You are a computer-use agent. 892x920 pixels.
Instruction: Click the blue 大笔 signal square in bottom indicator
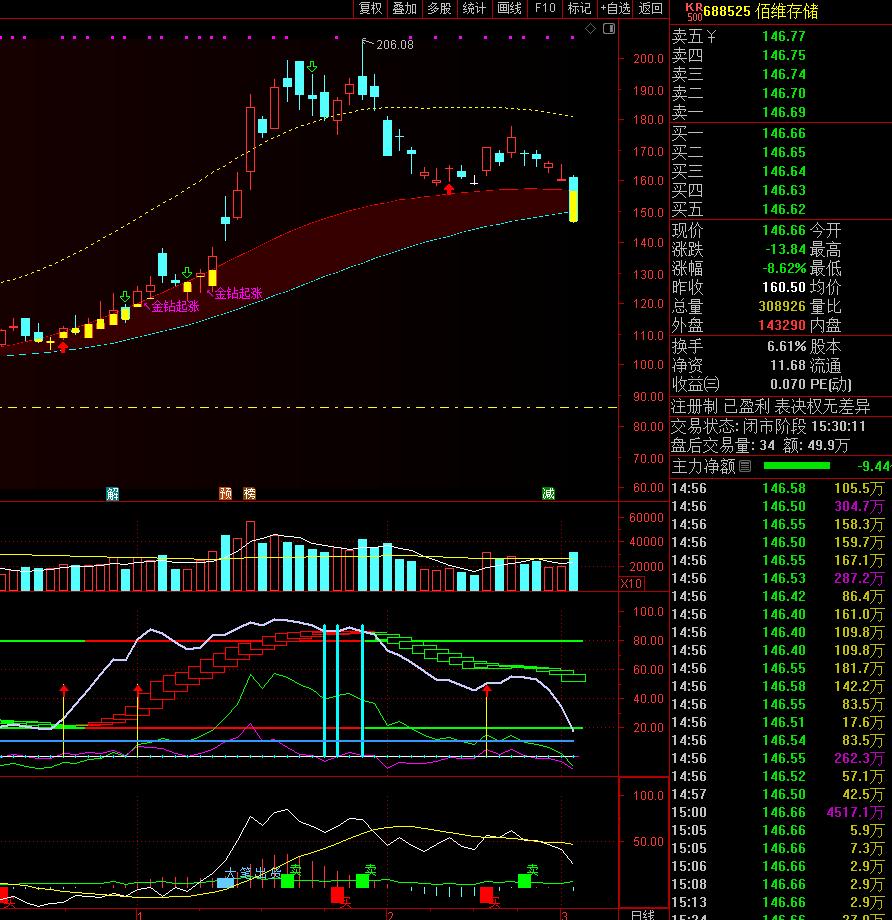[225, 882]
